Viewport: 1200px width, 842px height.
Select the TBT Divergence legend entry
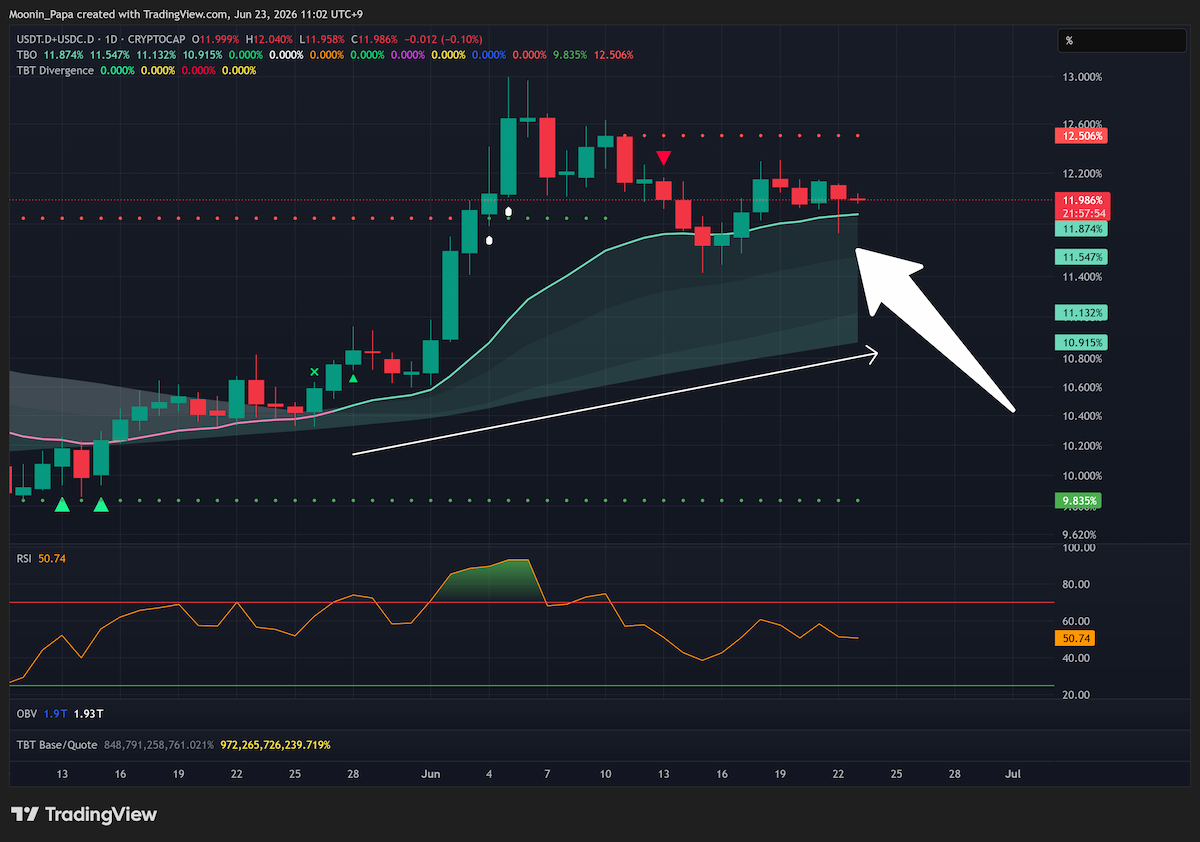click(55, 70)
